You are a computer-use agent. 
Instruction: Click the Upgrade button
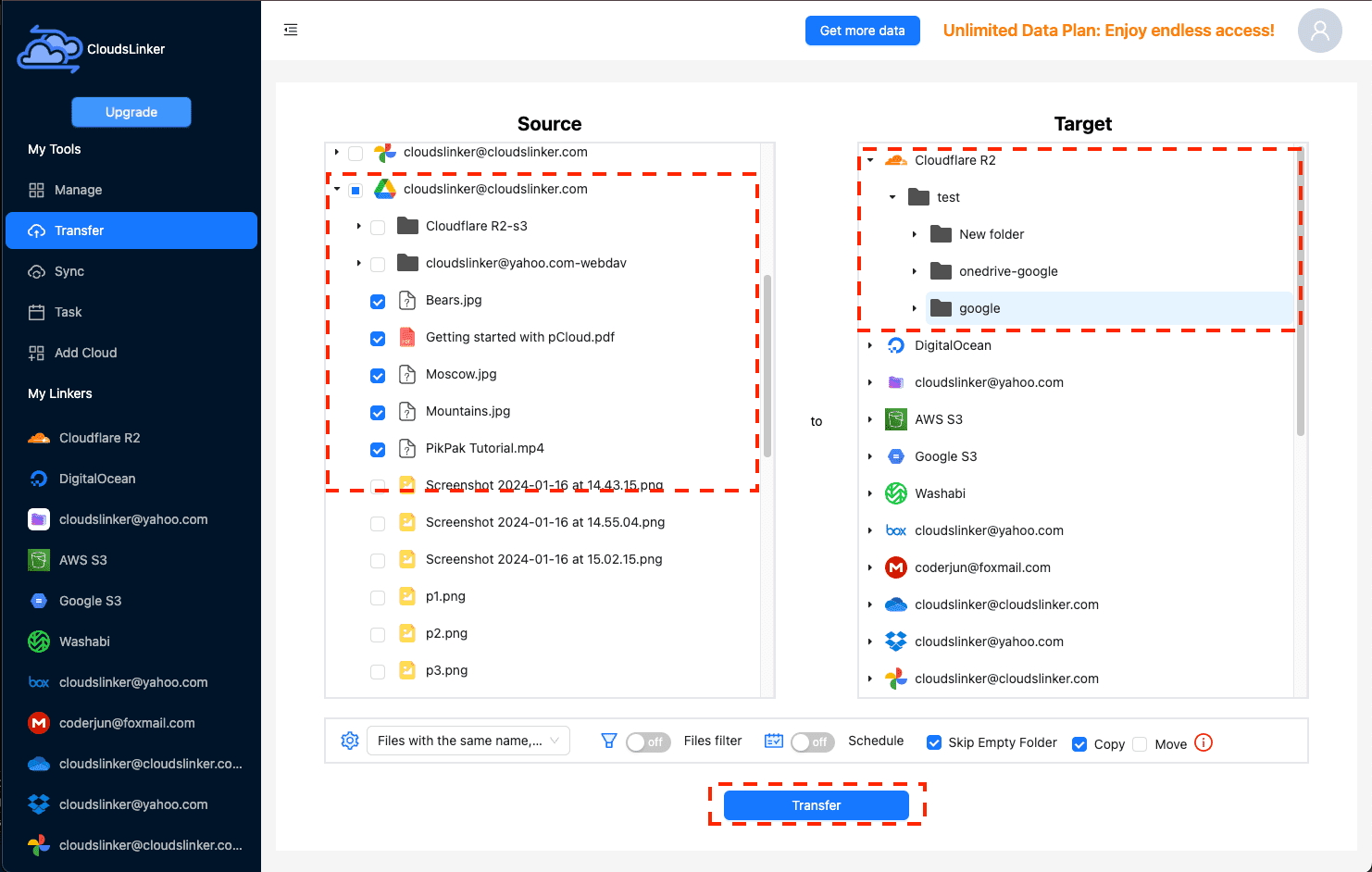click(x=131, y=112)
